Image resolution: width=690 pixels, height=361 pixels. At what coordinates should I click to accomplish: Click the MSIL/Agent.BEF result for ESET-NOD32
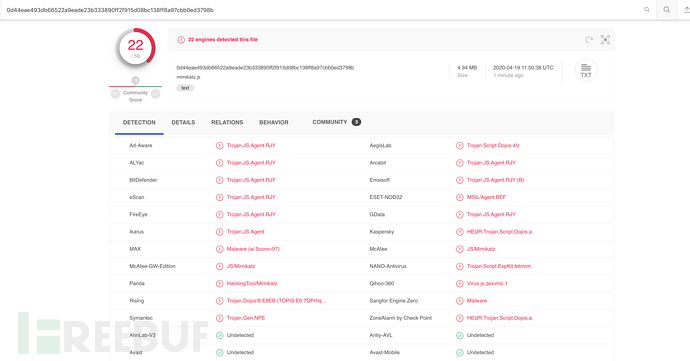click(486, 197)
